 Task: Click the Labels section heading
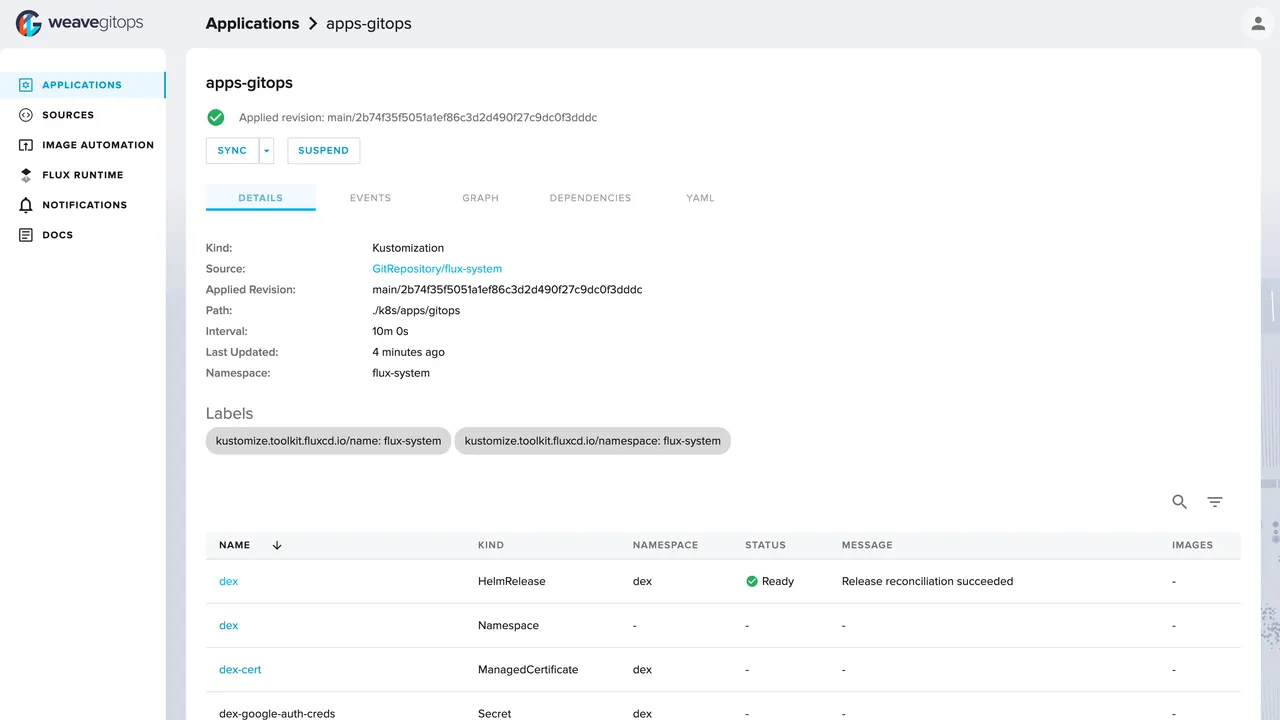pos(229,413)
